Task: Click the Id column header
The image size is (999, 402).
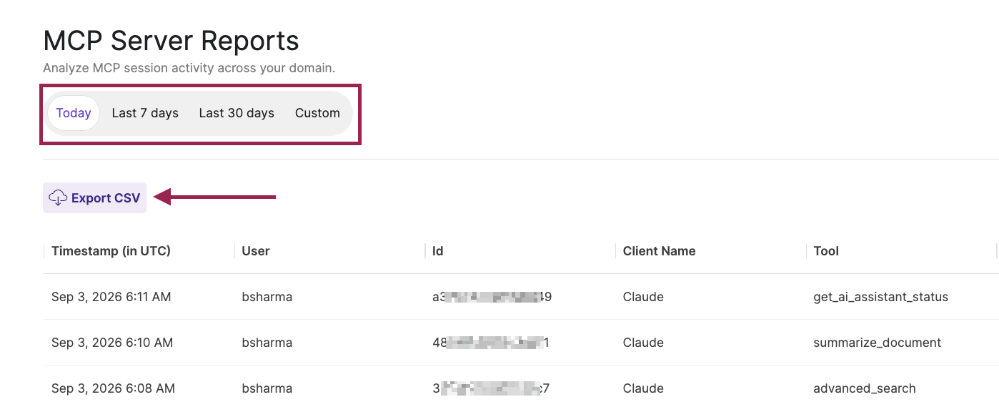Action: click(438, 251)
